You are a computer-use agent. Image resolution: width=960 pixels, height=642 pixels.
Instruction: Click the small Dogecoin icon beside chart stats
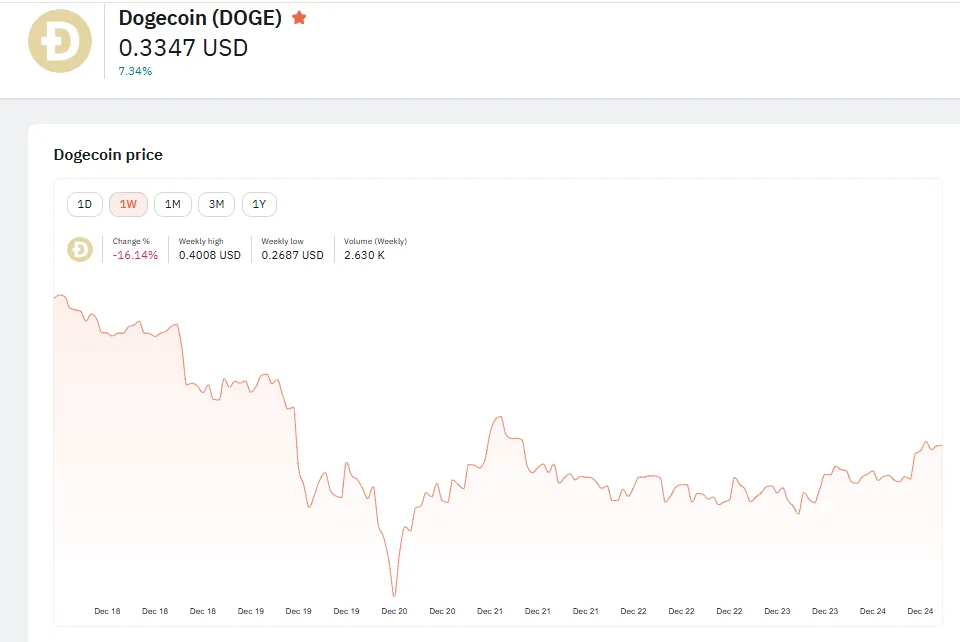point(80,249)
